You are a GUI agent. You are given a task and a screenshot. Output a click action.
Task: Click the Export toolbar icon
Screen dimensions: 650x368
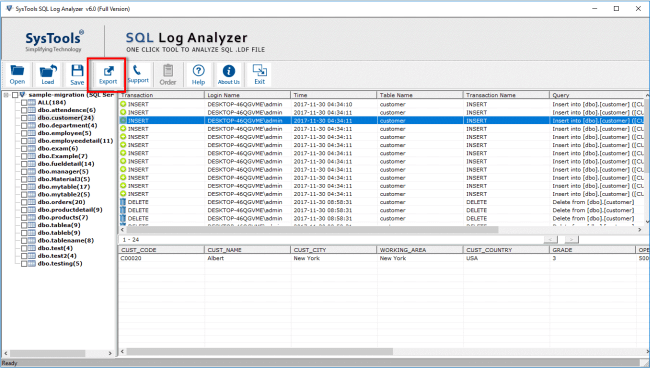(108, 75)
